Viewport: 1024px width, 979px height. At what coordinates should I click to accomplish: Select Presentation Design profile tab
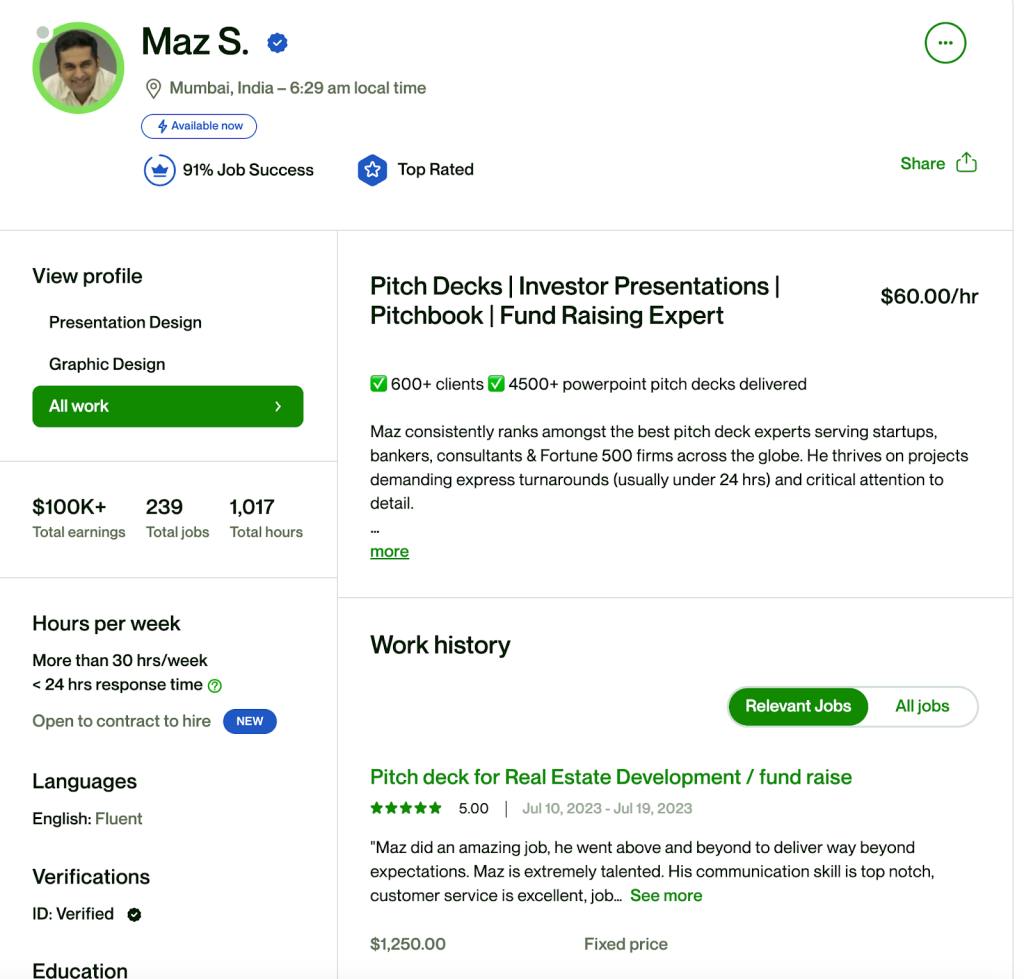click(125, 322)
